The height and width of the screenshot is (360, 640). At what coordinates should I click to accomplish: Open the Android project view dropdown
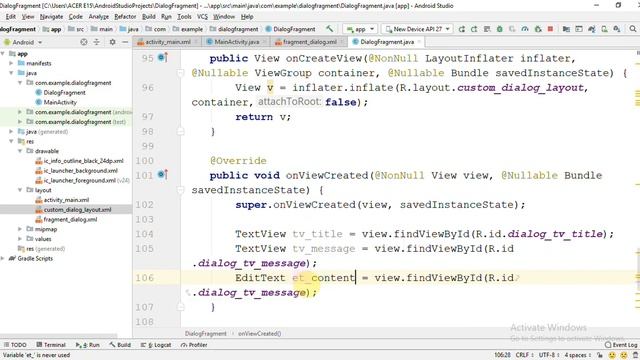[23, 42]
